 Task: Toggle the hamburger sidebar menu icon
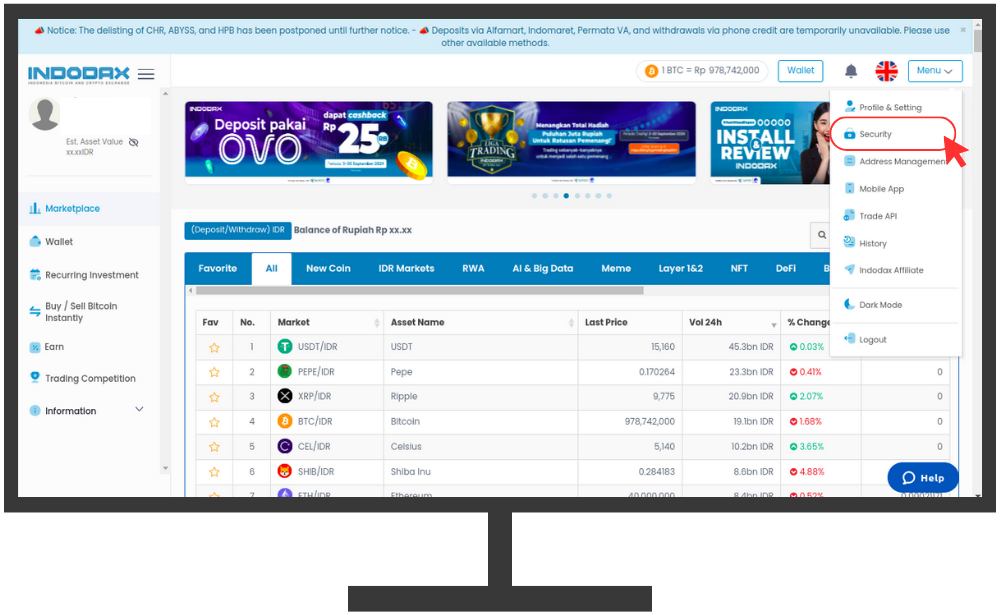click(146, 74)
